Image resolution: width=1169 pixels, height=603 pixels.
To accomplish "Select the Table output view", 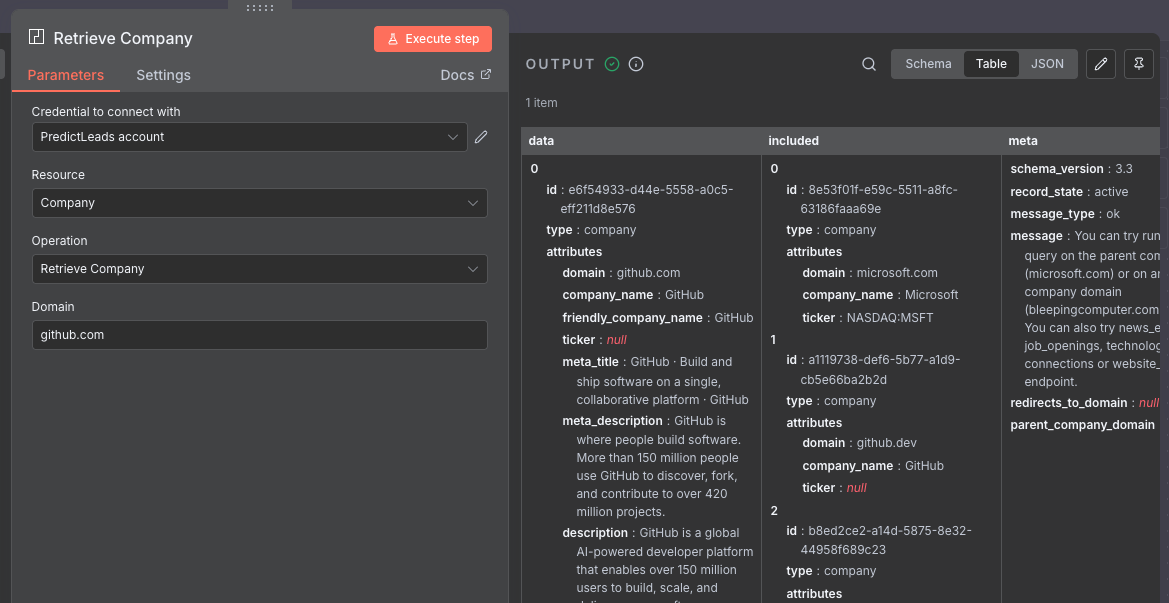I will (x=992, y=64).
